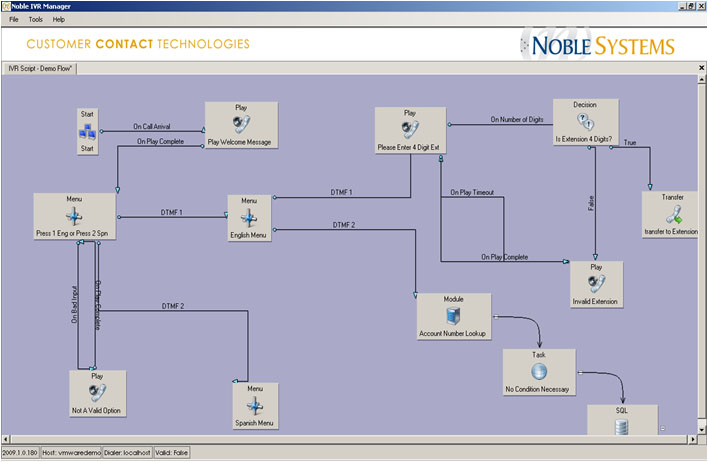
Task: Click the On Bad Input vertical label
Action: 74,304
